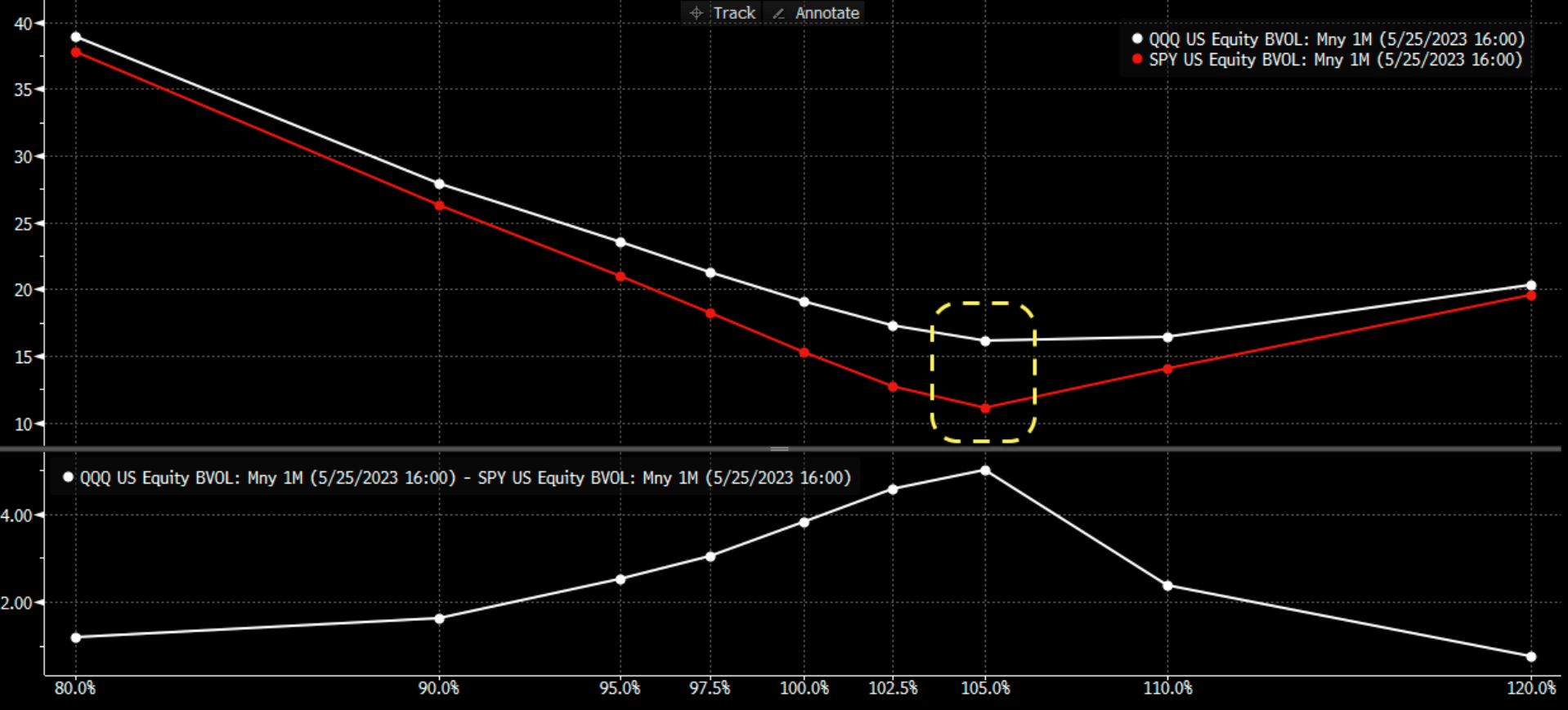1568x710 pixels.
Task: Select the 95.0% x-axis label
Action: click(x=620, y=688)
